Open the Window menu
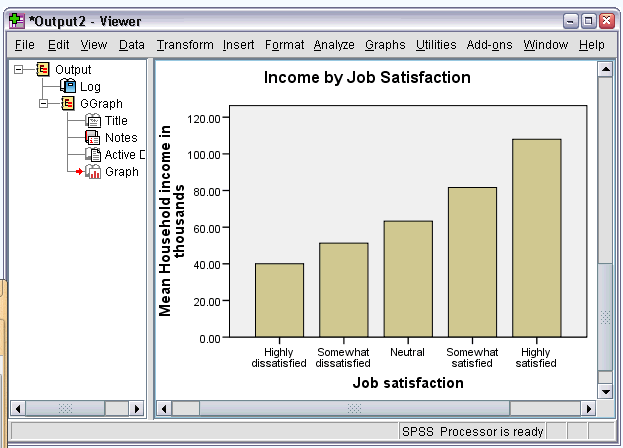The image size is (623, 448). coord(546,45)
